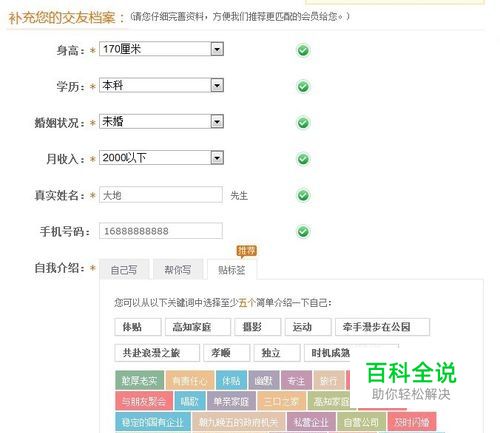Pick the green 憨厚老实 keyword tag
500x433 pixels.
pyautogui.click(x=140, y=380)
